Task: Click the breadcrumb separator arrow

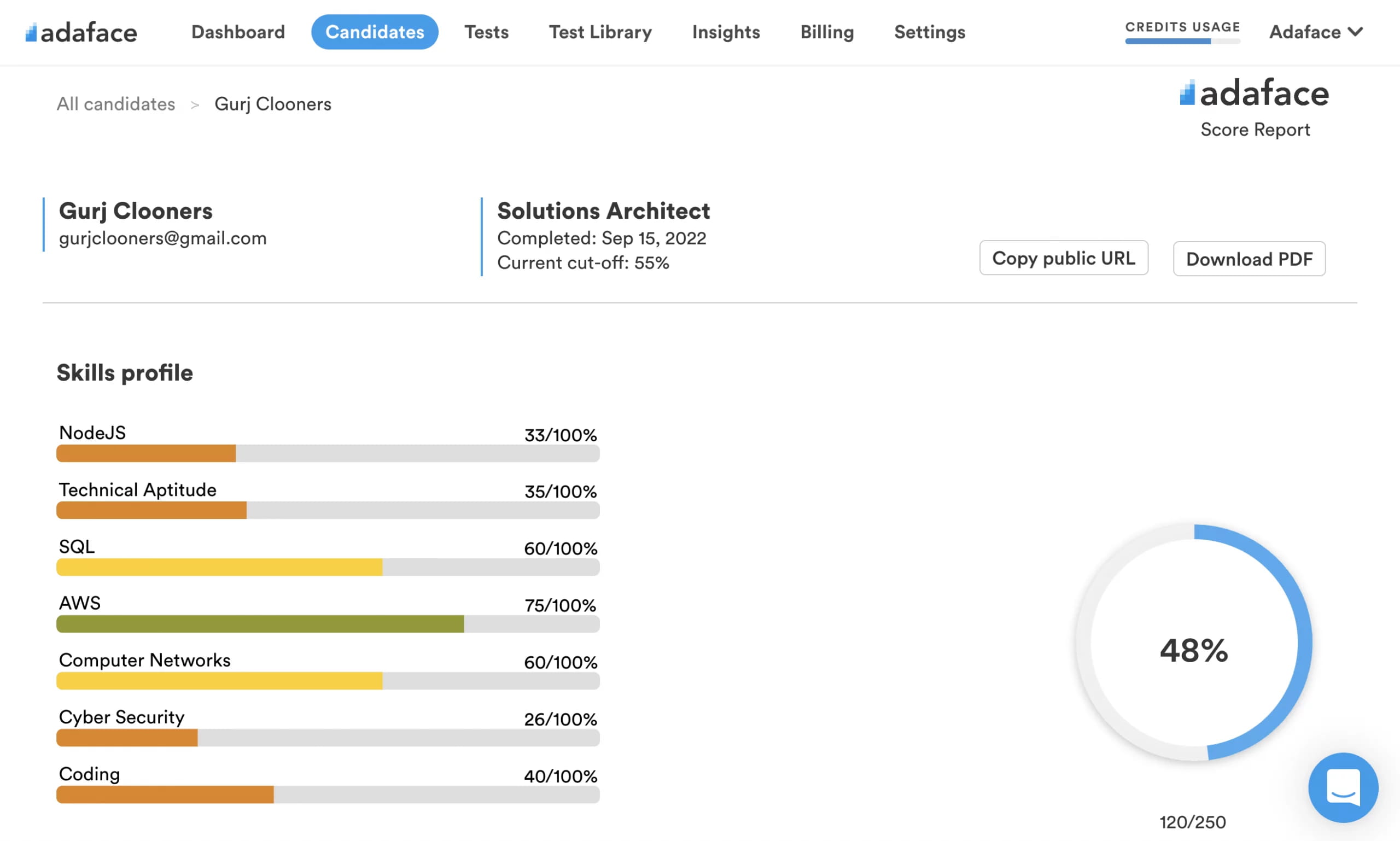Action: point(194,105)
